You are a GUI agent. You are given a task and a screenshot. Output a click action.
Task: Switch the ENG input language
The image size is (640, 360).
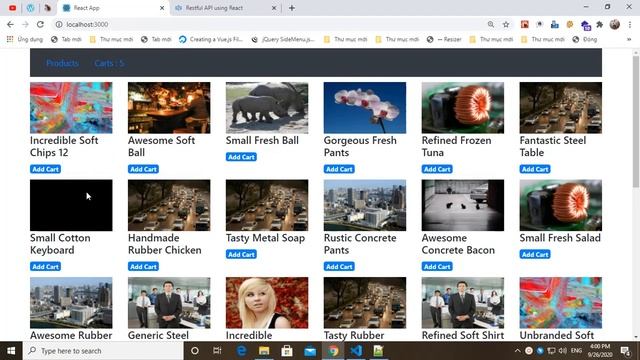tap(576, 351)
